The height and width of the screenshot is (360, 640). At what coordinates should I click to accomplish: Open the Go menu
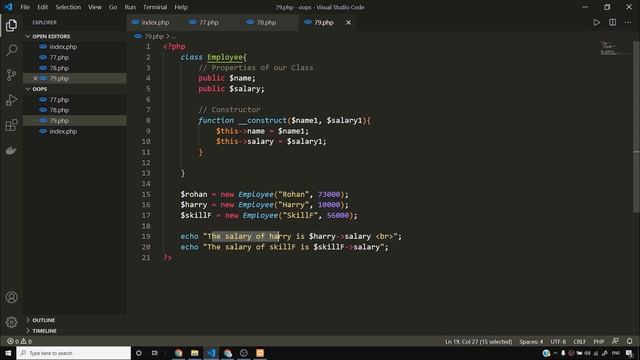(x=113, y=7)
